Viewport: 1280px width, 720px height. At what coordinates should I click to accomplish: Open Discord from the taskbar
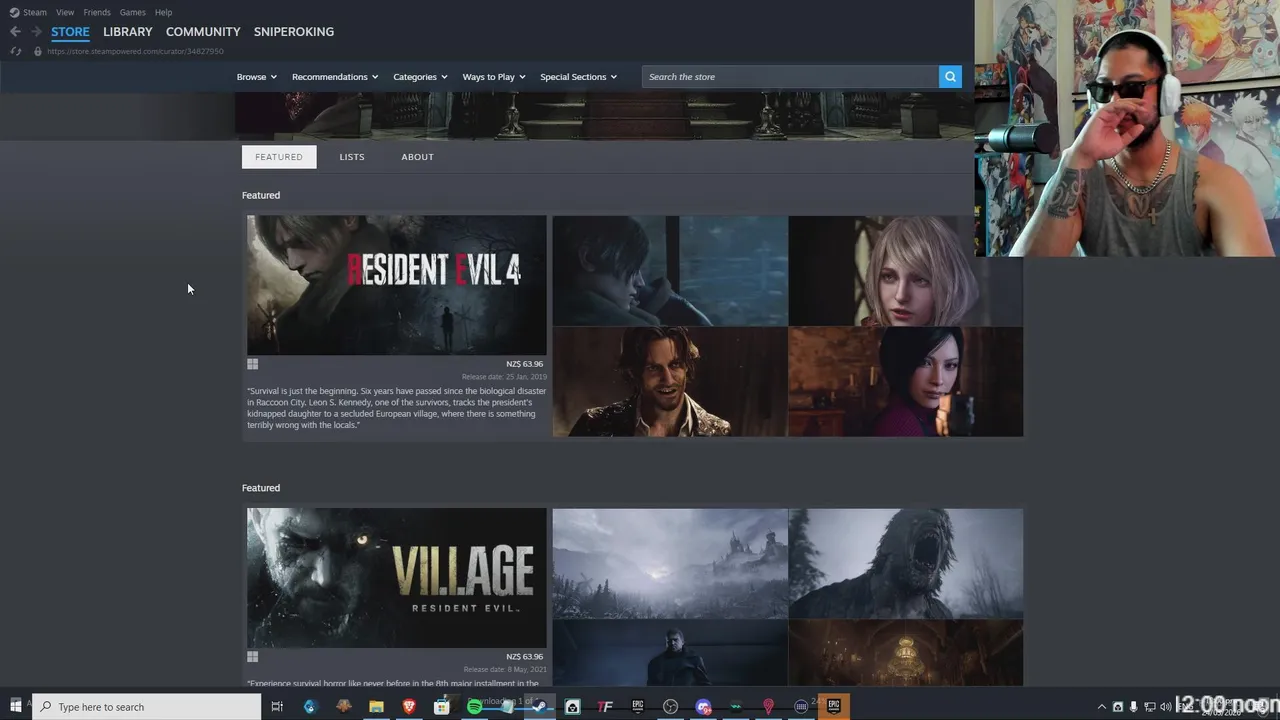click(703, 707)
